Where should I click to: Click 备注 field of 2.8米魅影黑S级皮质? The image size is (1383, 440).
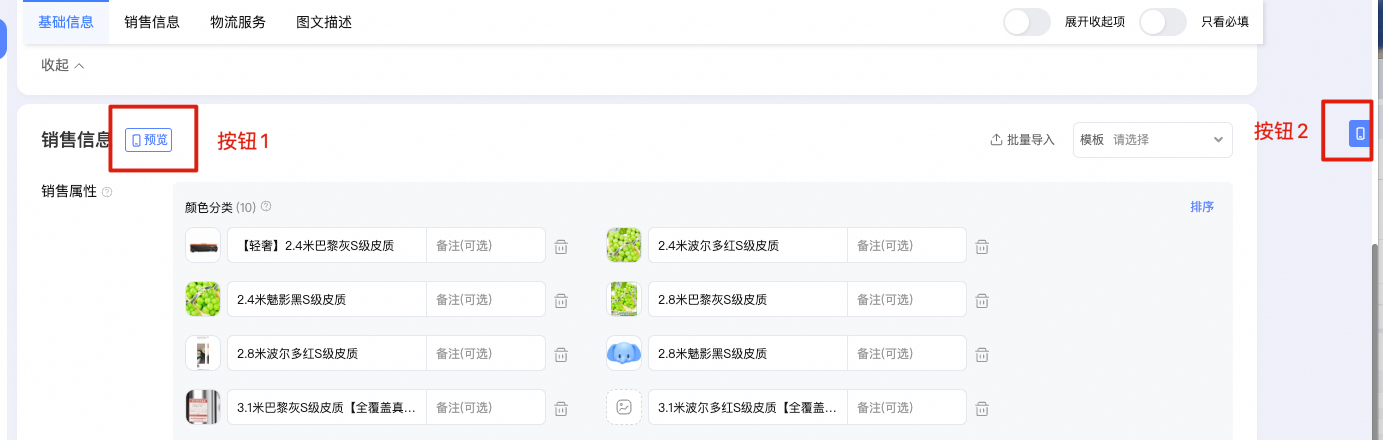(x=907, y=353)
